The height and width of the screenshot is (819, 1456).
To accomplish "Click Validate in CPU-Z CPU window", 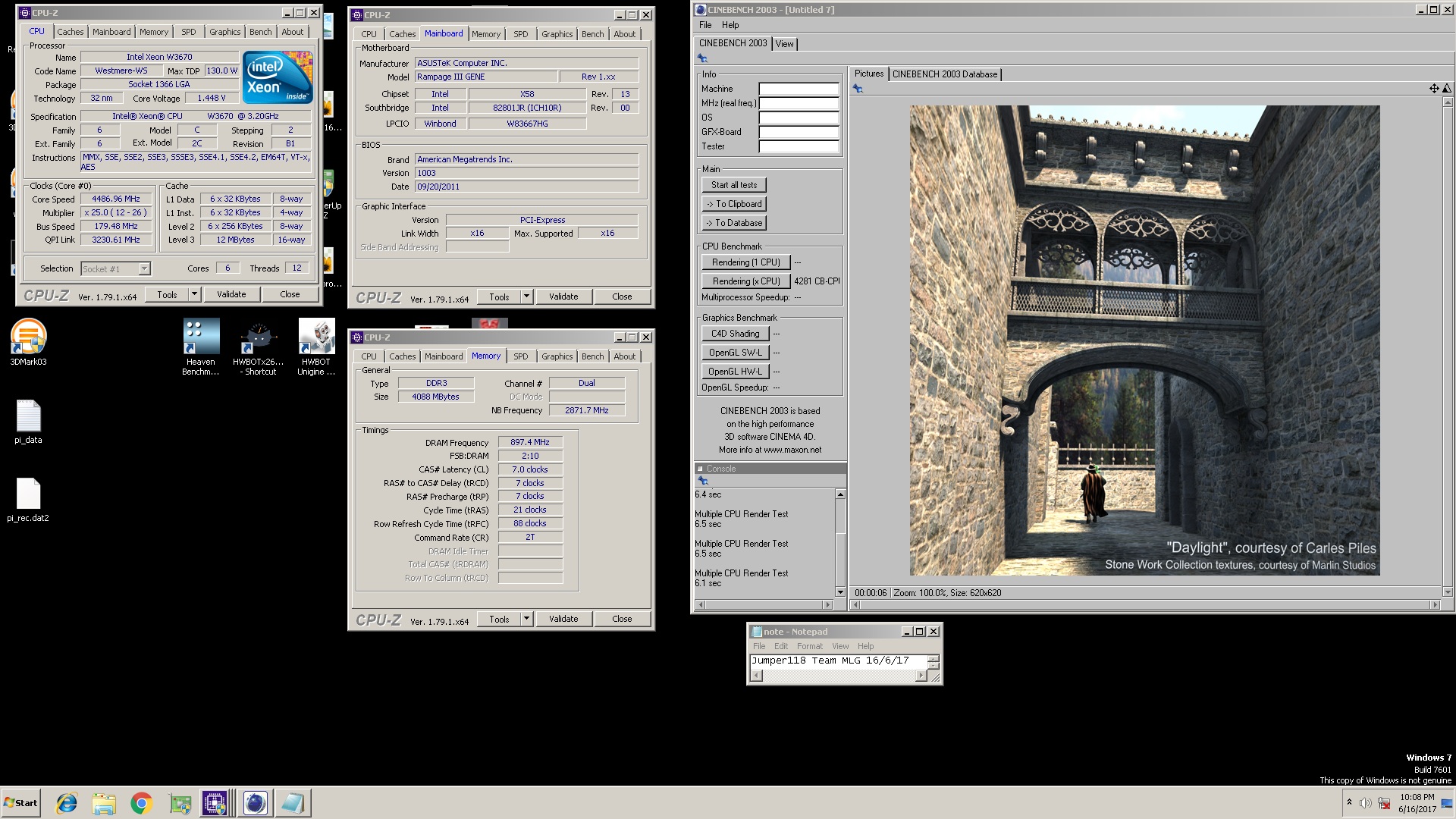I will (231, 294).
